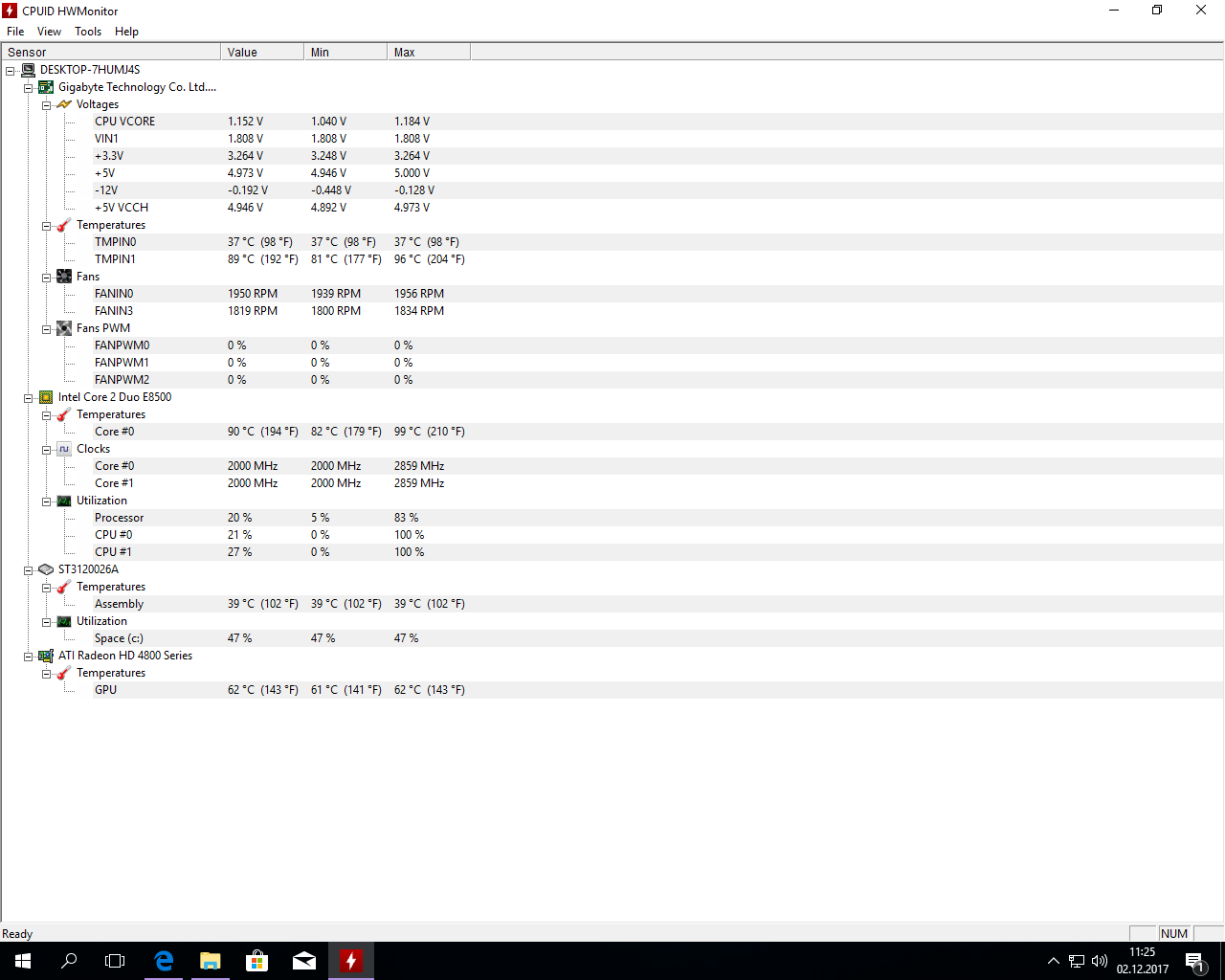
Task: Click the thermometer icon under Intel Core 2 Duo
Action: click(64, 414)
